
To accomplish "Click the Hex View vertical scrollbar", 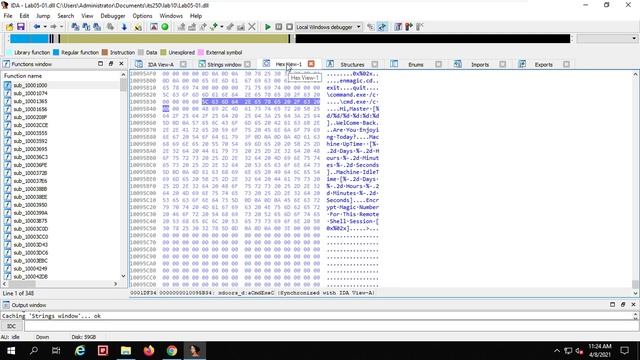I will 635,182.
